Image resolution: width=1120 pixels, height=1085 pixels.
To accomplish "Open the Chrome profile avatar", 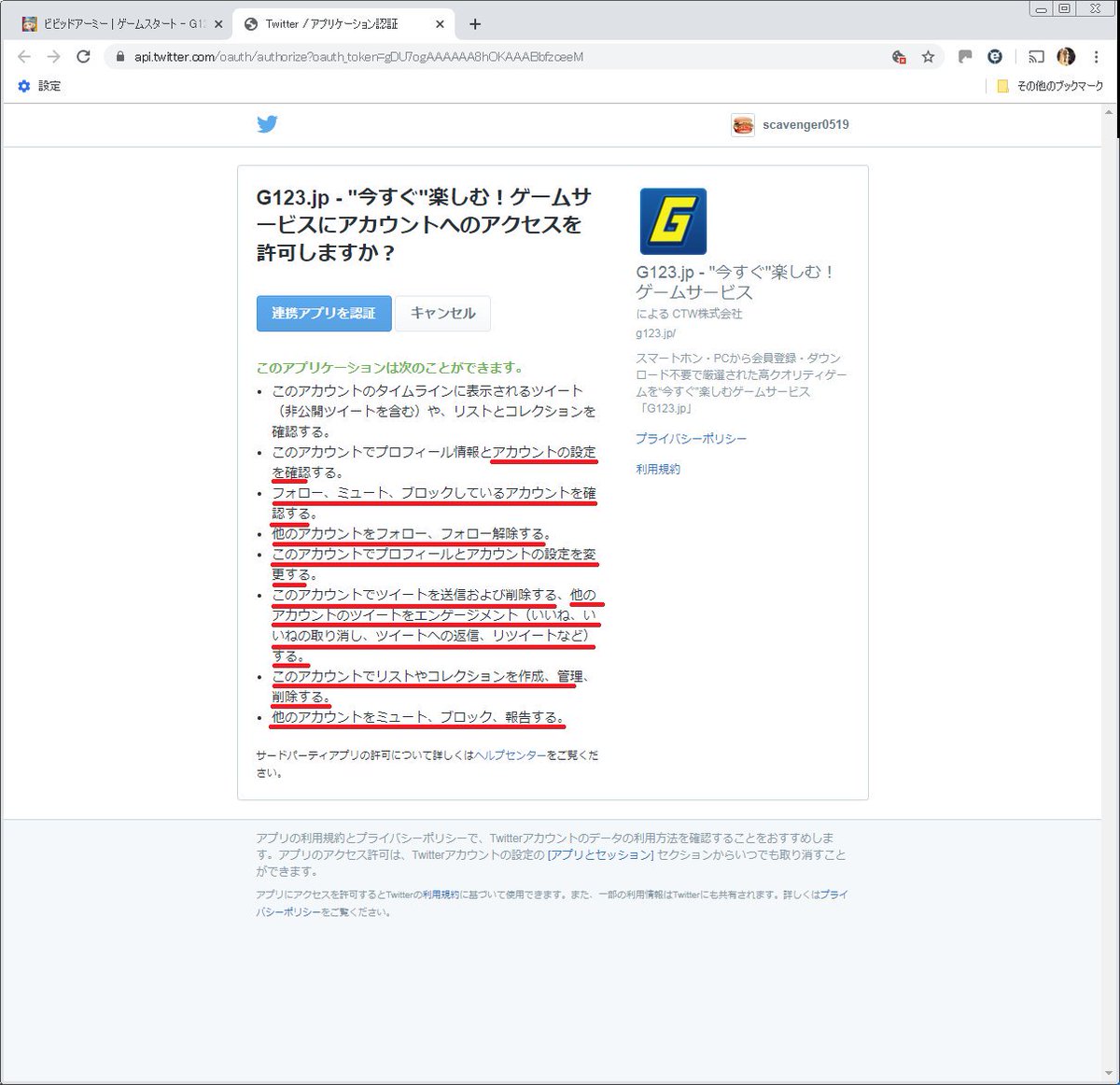I will tap(1066, 57).
